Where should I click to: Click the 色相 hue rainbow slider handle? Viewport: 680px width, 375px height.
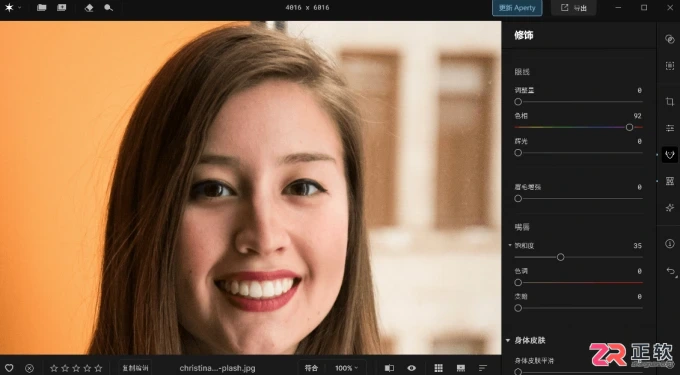629,127
